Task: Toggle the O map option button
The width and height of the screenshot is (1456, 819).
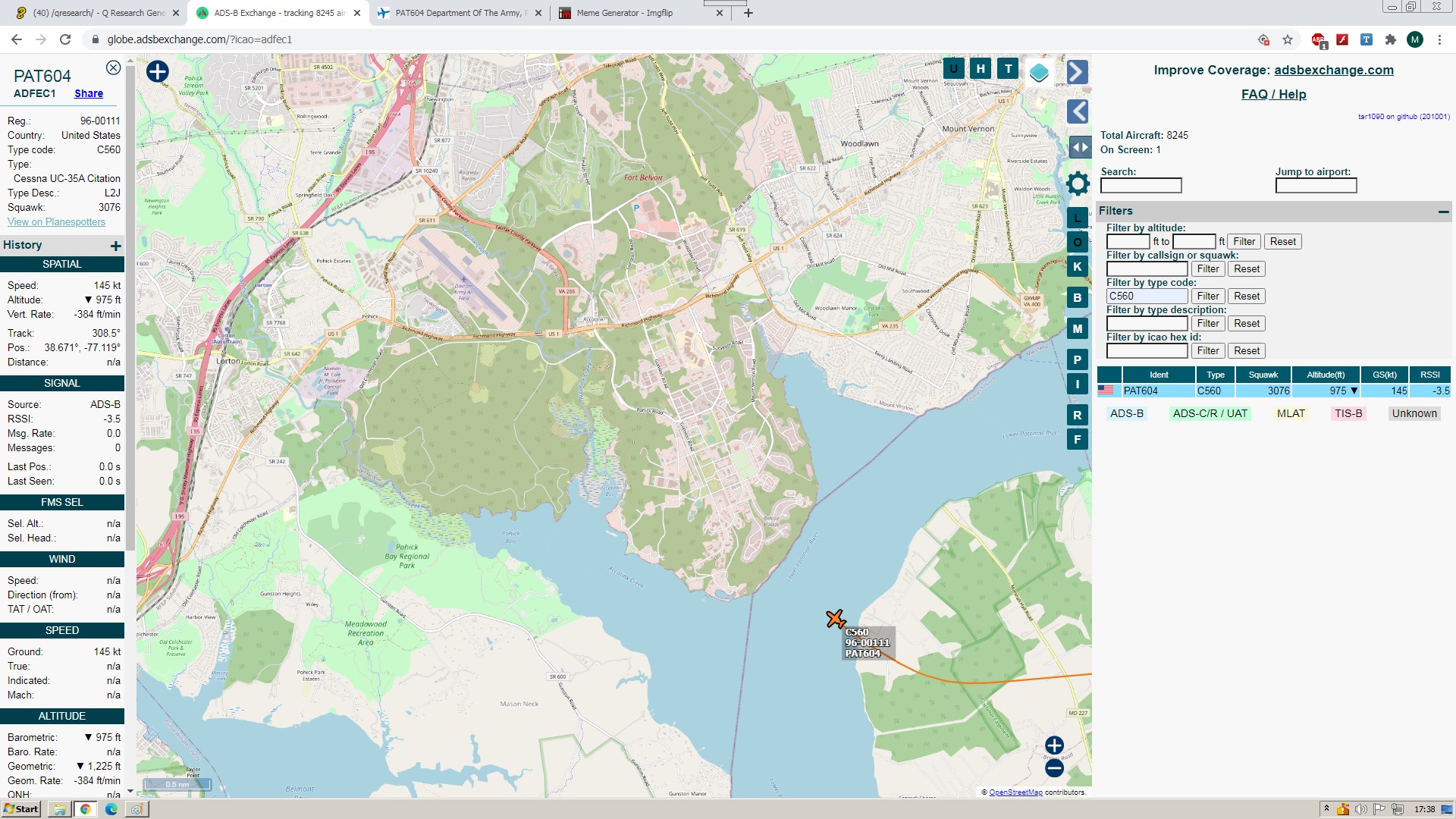Action: click(x=1078, y=242)
